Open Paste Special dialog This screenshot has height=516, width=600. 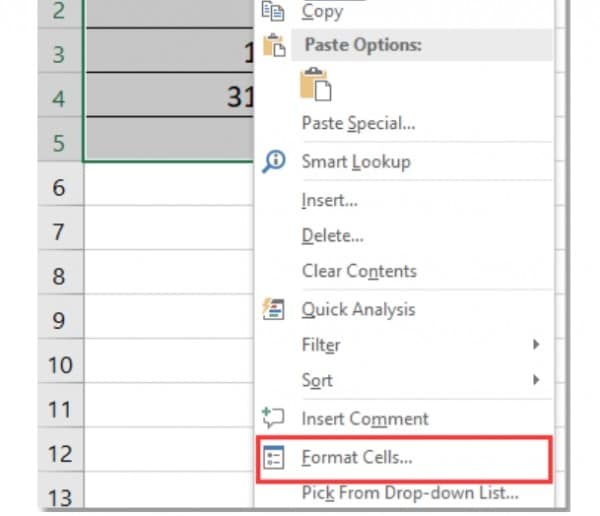pos(358,124)
